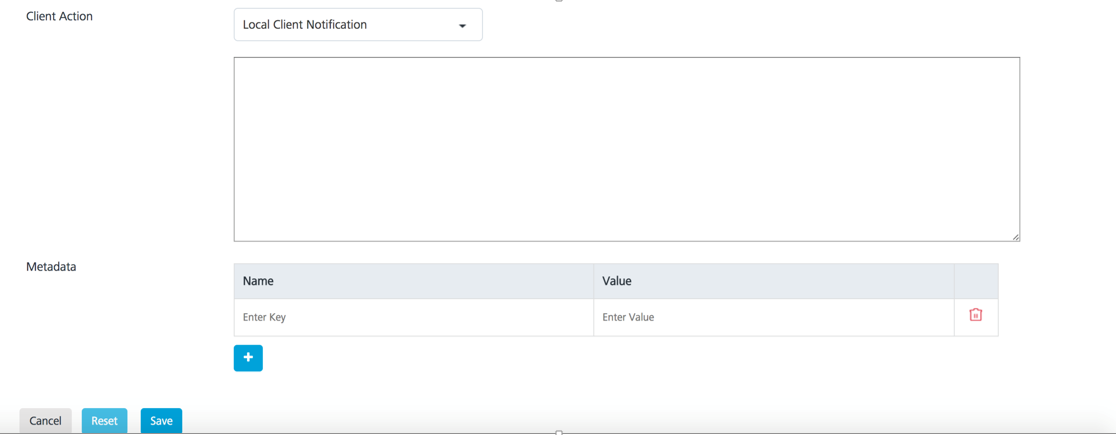The height and width of the screenshot is (435, 1116).
Task: Click the Client Action field label
Action: tap(59, 16)
